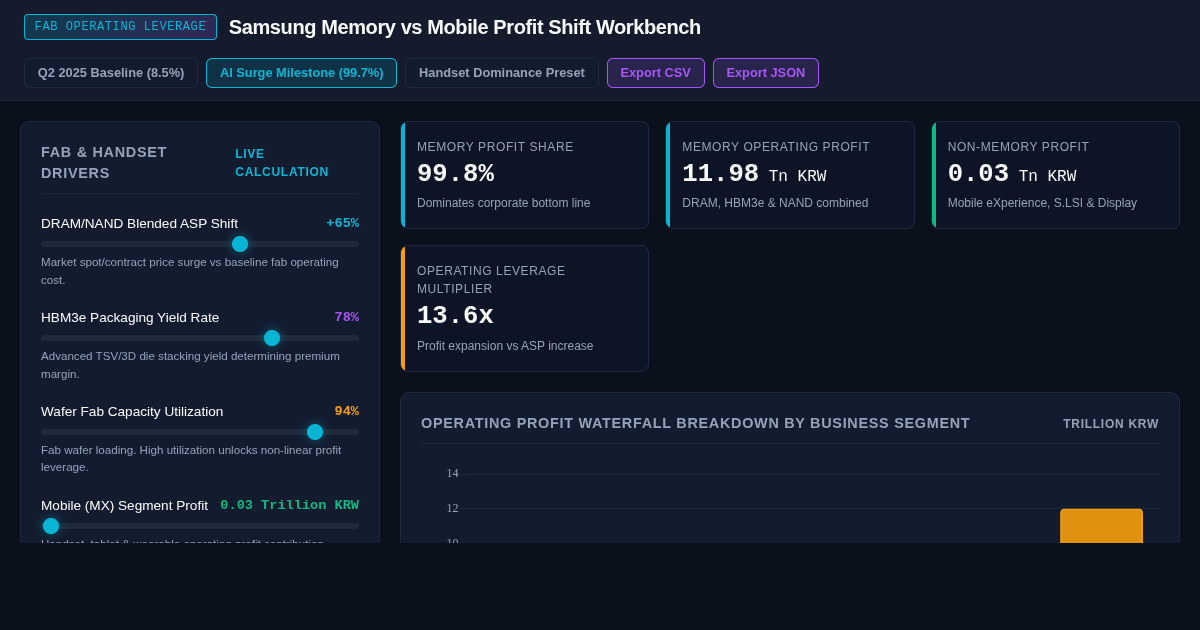
Task: Click the Export JSON button
Action: point(766,73)
